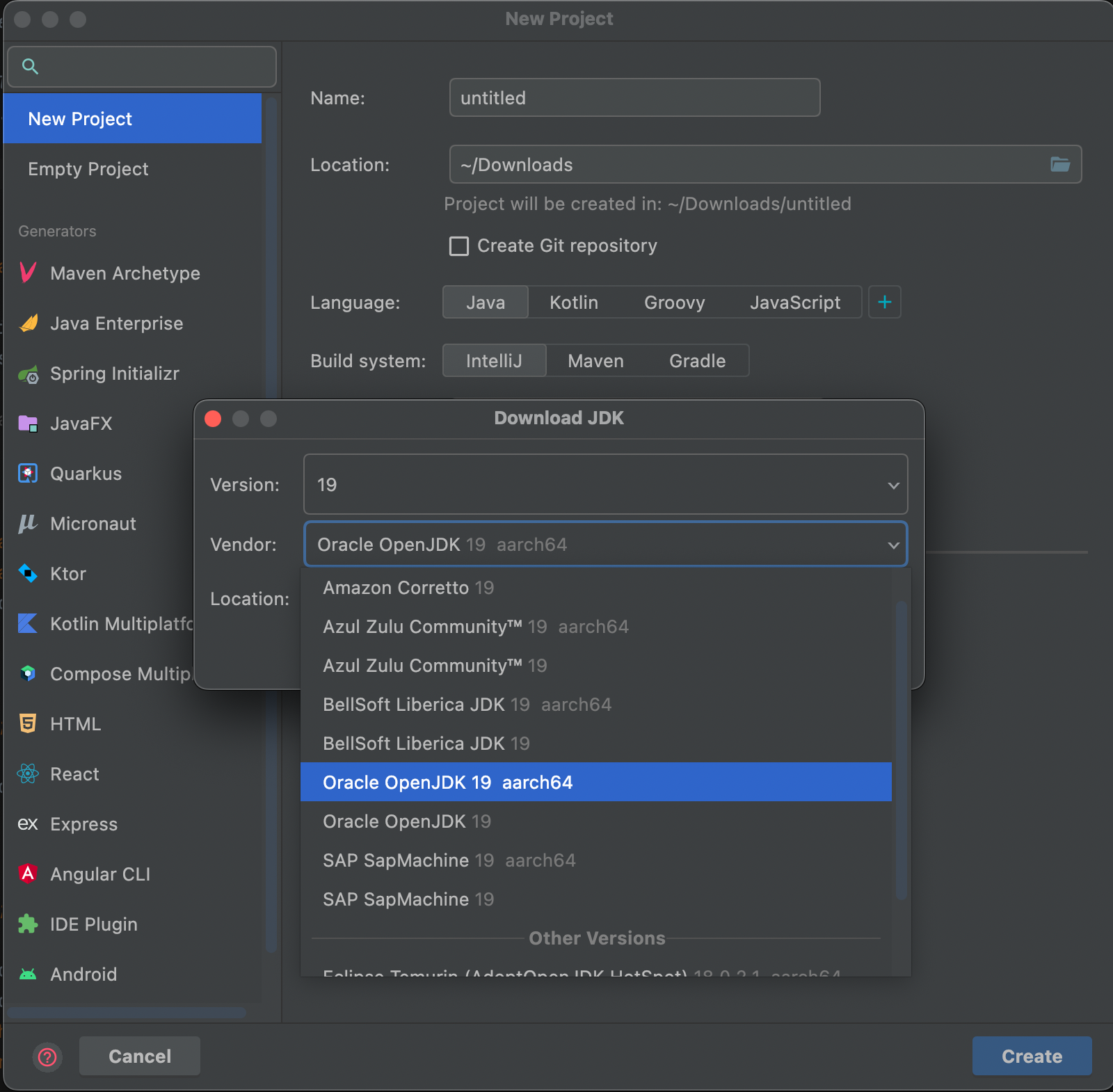
Task: Choose SAP SapMachine 19 without aarch64
Action: tap(596, 899)
